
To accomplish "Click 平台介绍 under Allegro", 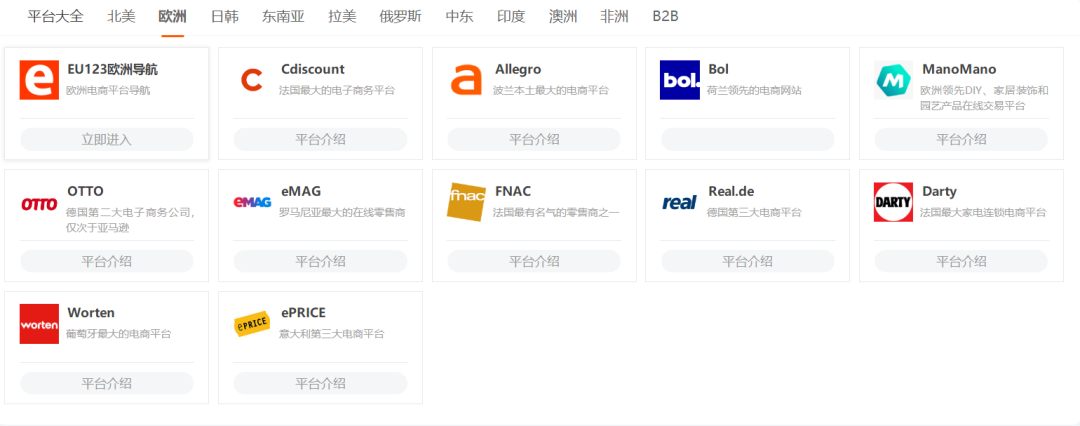I will click(534, 139).
